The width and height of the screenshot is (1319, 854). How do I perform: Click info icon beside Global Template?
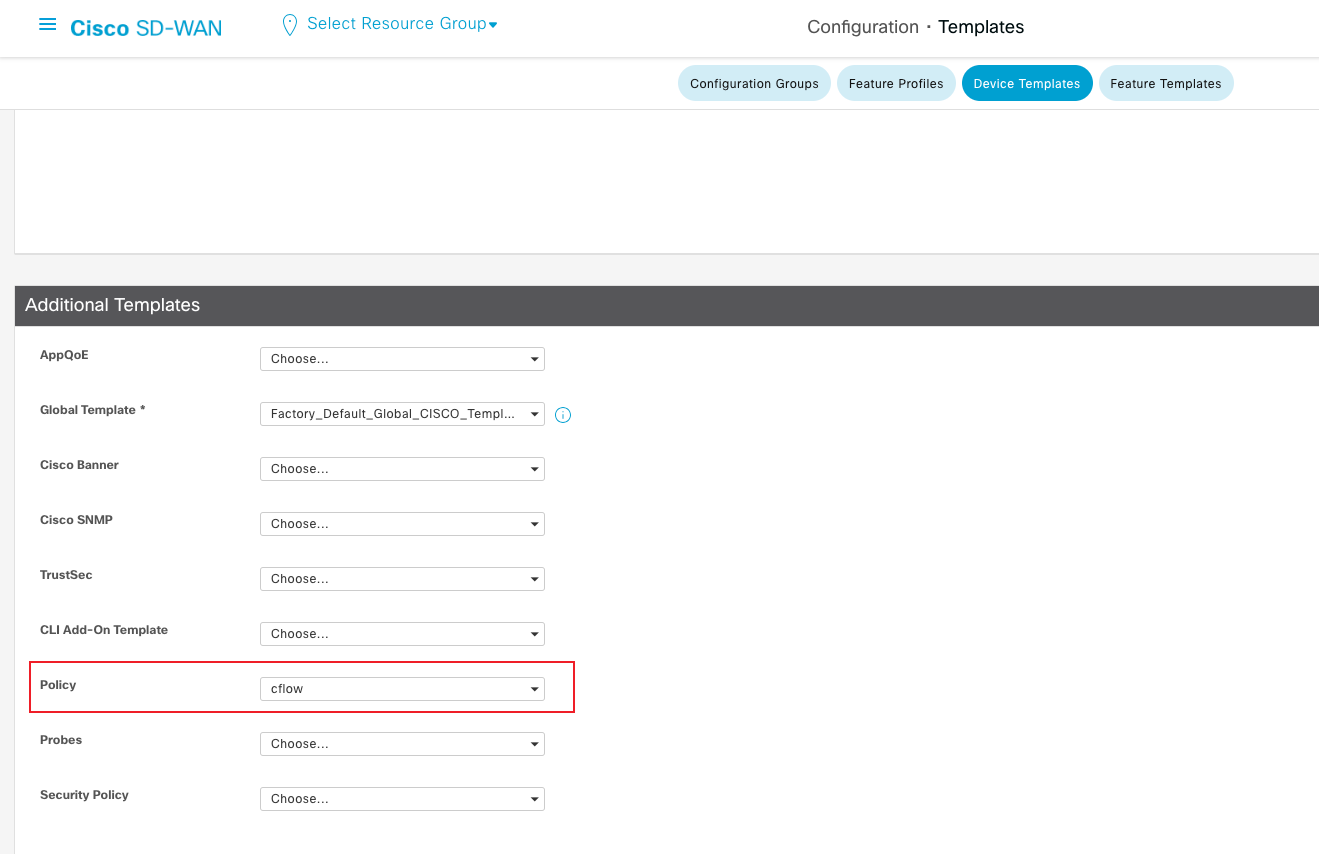563,415
